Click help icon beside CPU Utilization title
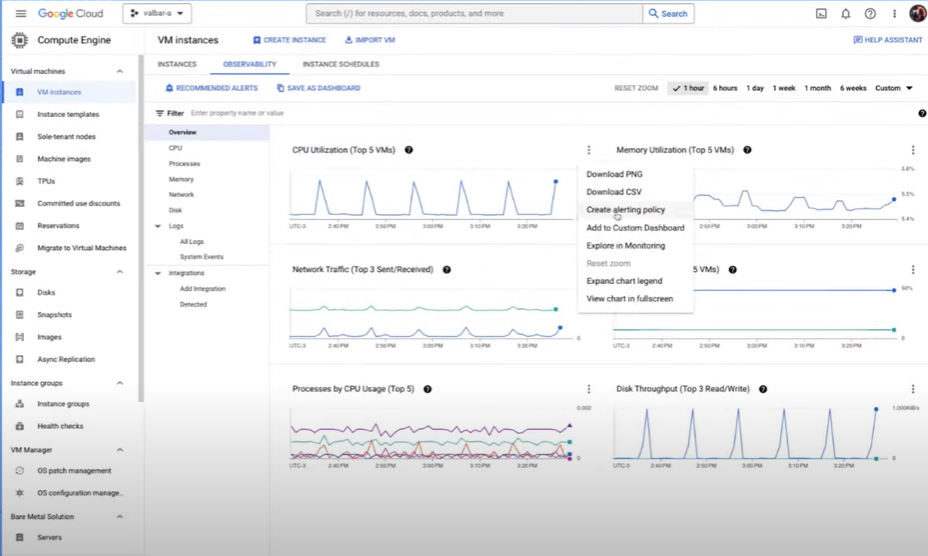The height and width of the screenshot is (556, 928). coord(408,150)
